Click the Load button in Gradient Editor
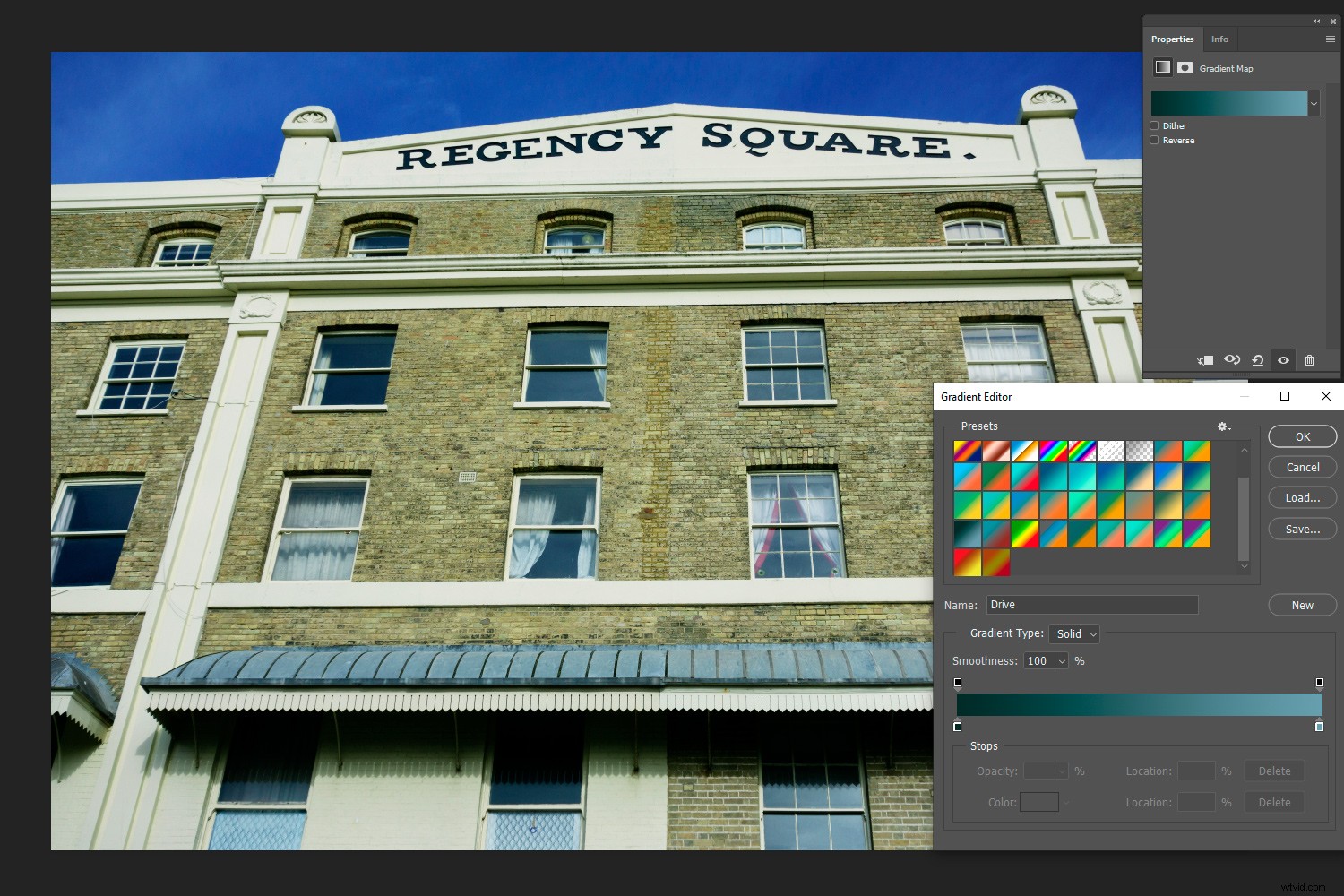The image size is (1344, 896). (x=1302, y=497)
